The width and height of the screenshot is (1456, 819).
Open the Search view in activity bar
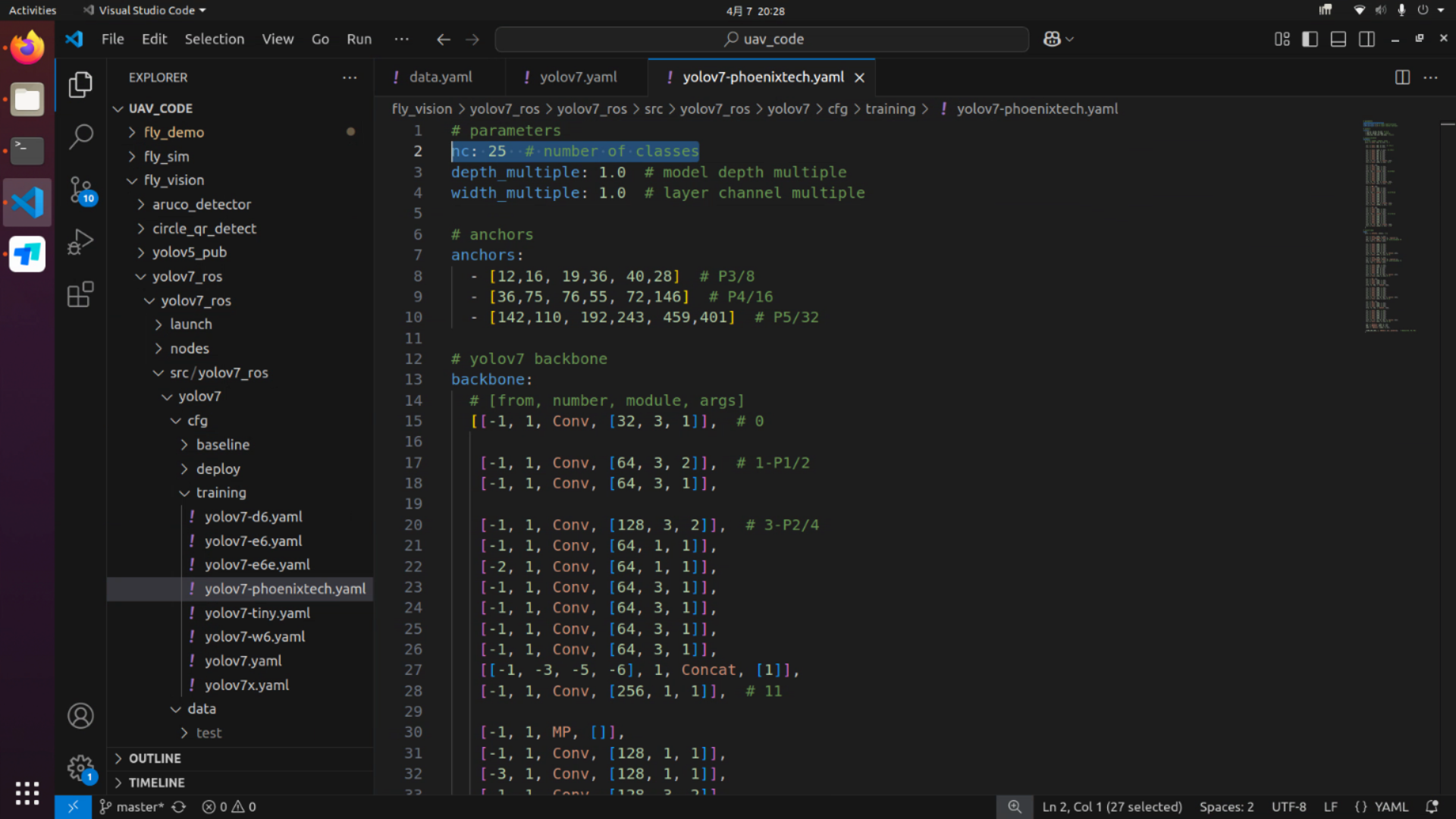[x=80, y=136]
